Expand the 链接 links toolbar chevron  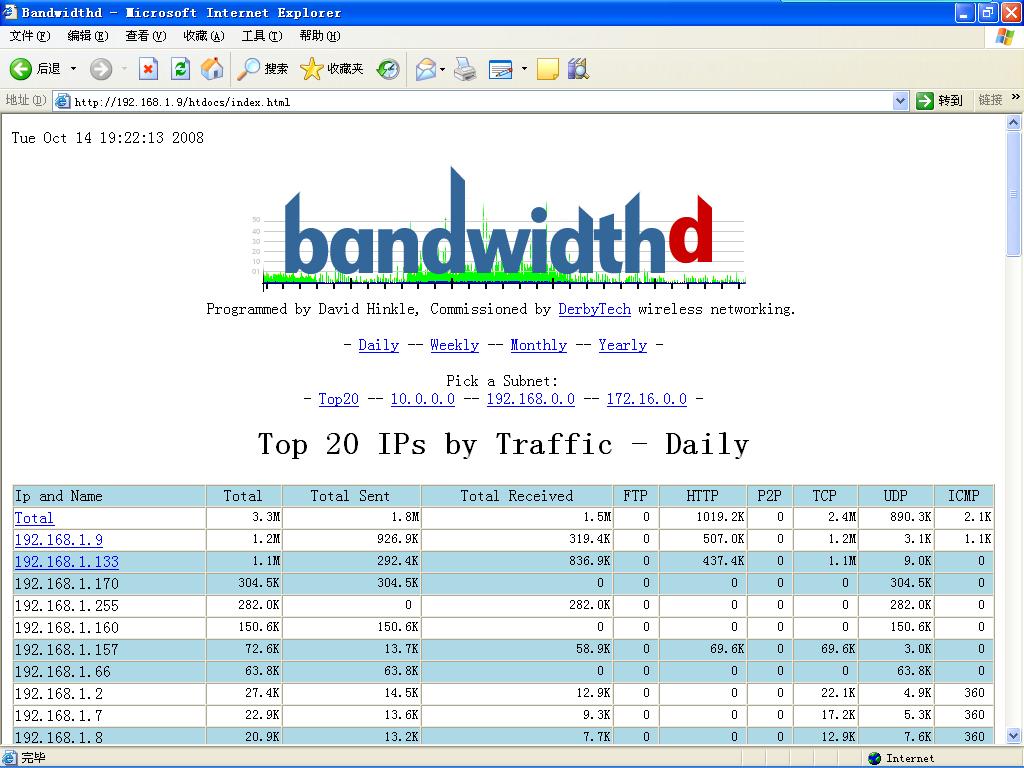point(1016,97)
